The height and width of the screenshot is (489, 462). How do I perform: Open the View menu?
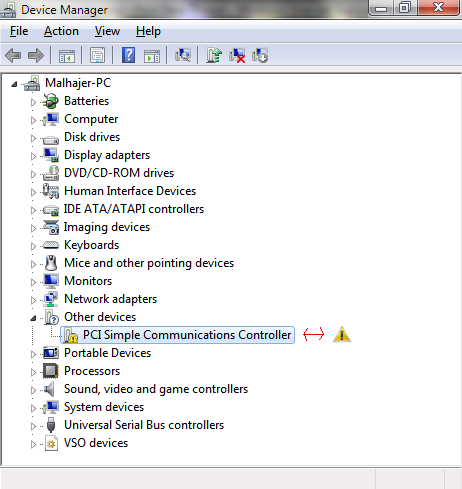click(107, 31)
